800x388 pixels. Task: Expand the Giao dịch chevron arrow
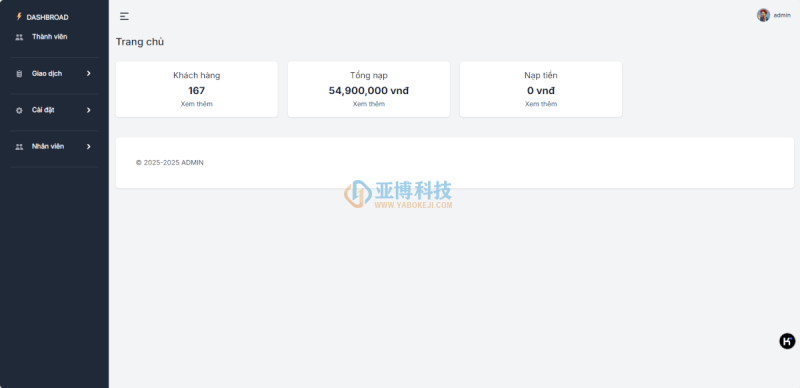89,74
